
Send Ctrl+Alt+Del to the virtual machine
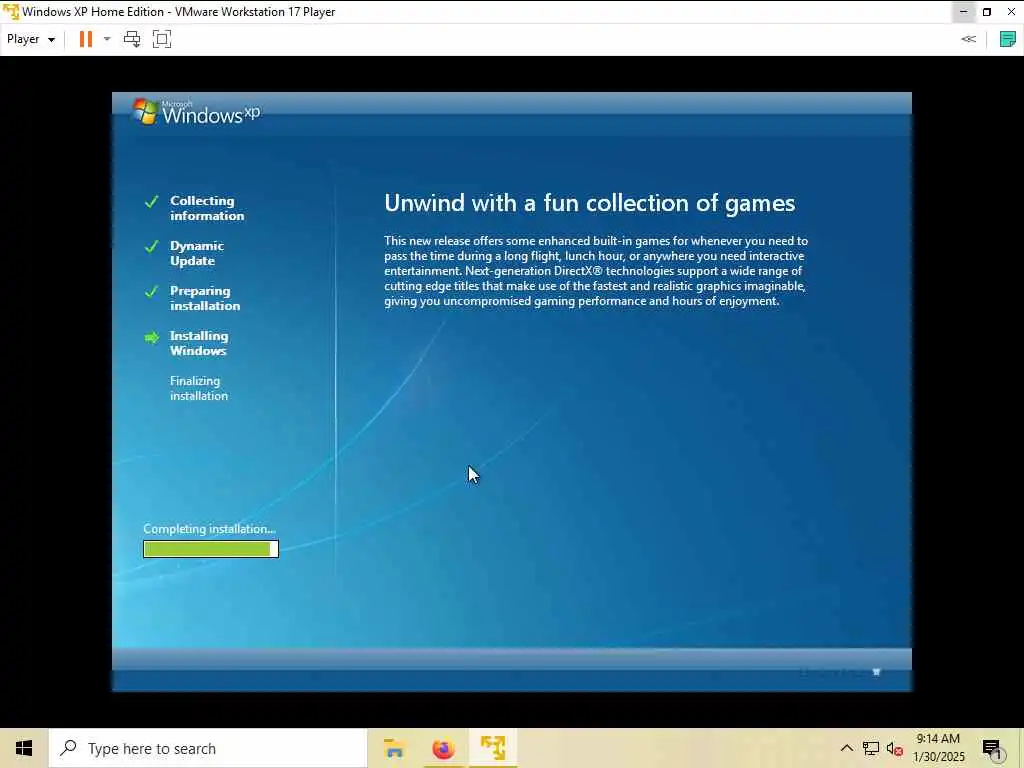(132, 39)
